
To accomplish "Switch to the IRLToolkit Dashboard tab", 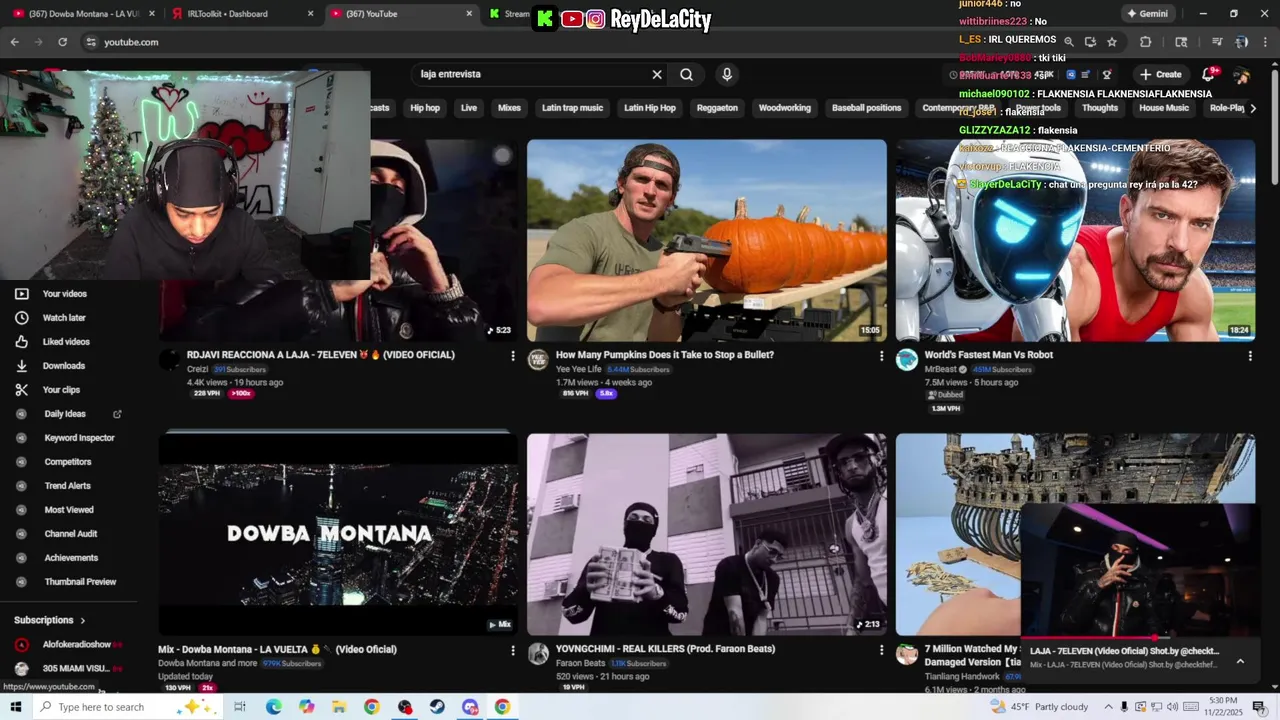I will click(238, 14).
